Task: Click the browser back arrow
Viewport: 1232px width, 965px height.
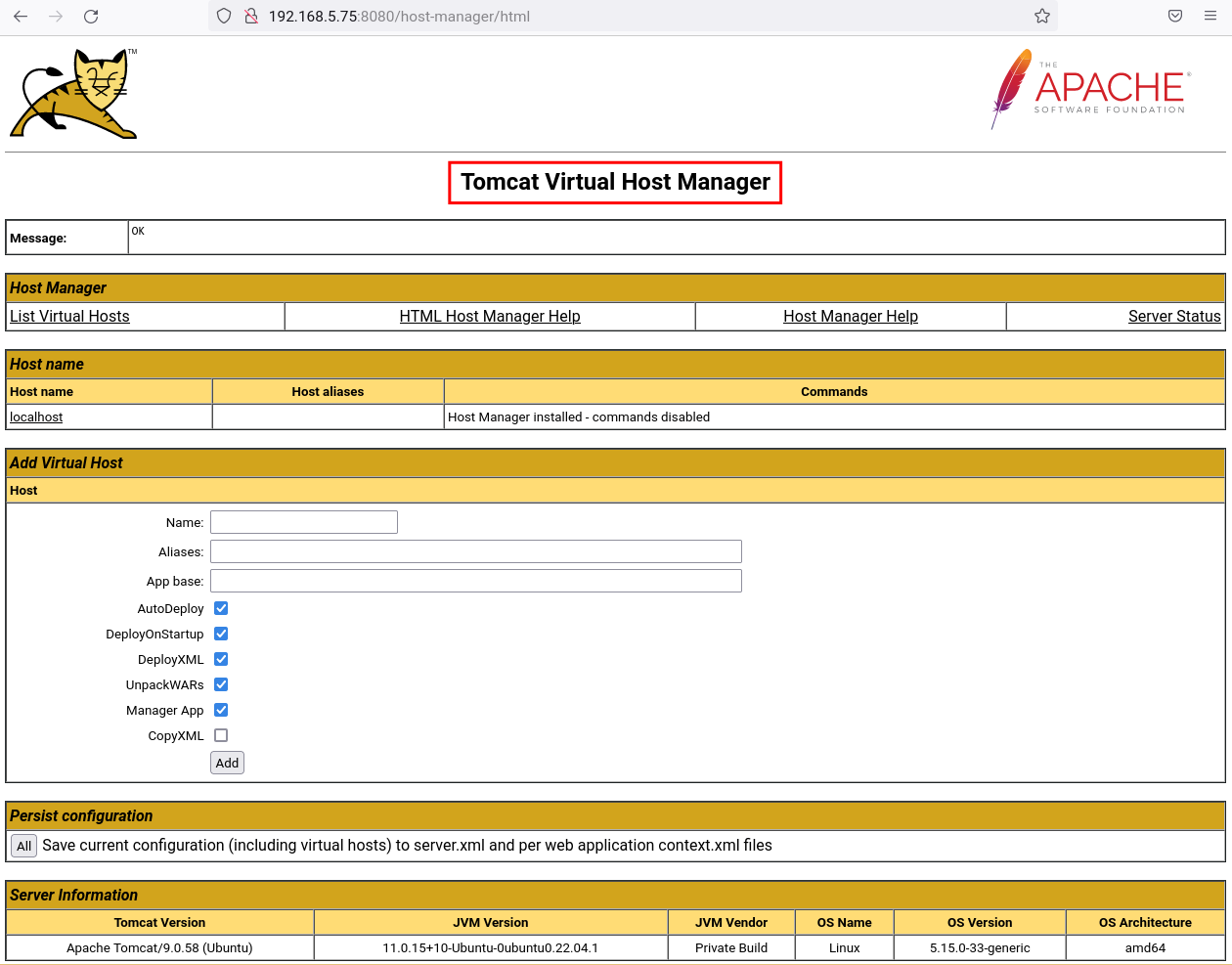Action: pyautogui.click(x=21, y=17)
